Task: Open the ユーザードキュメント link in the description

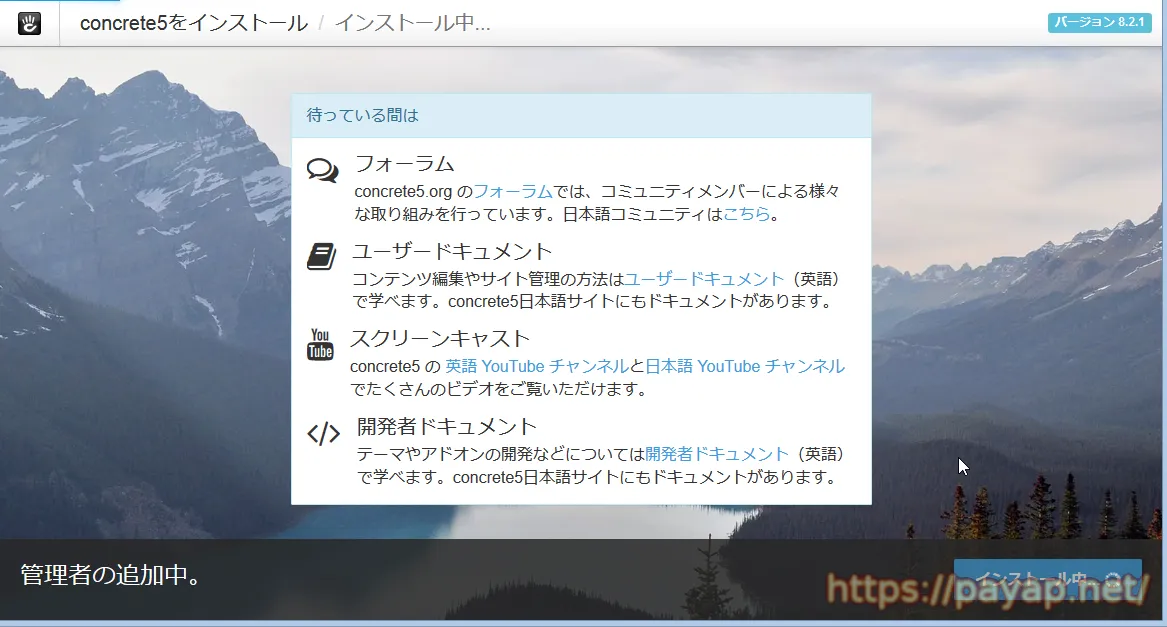Action: click(704, 279)
